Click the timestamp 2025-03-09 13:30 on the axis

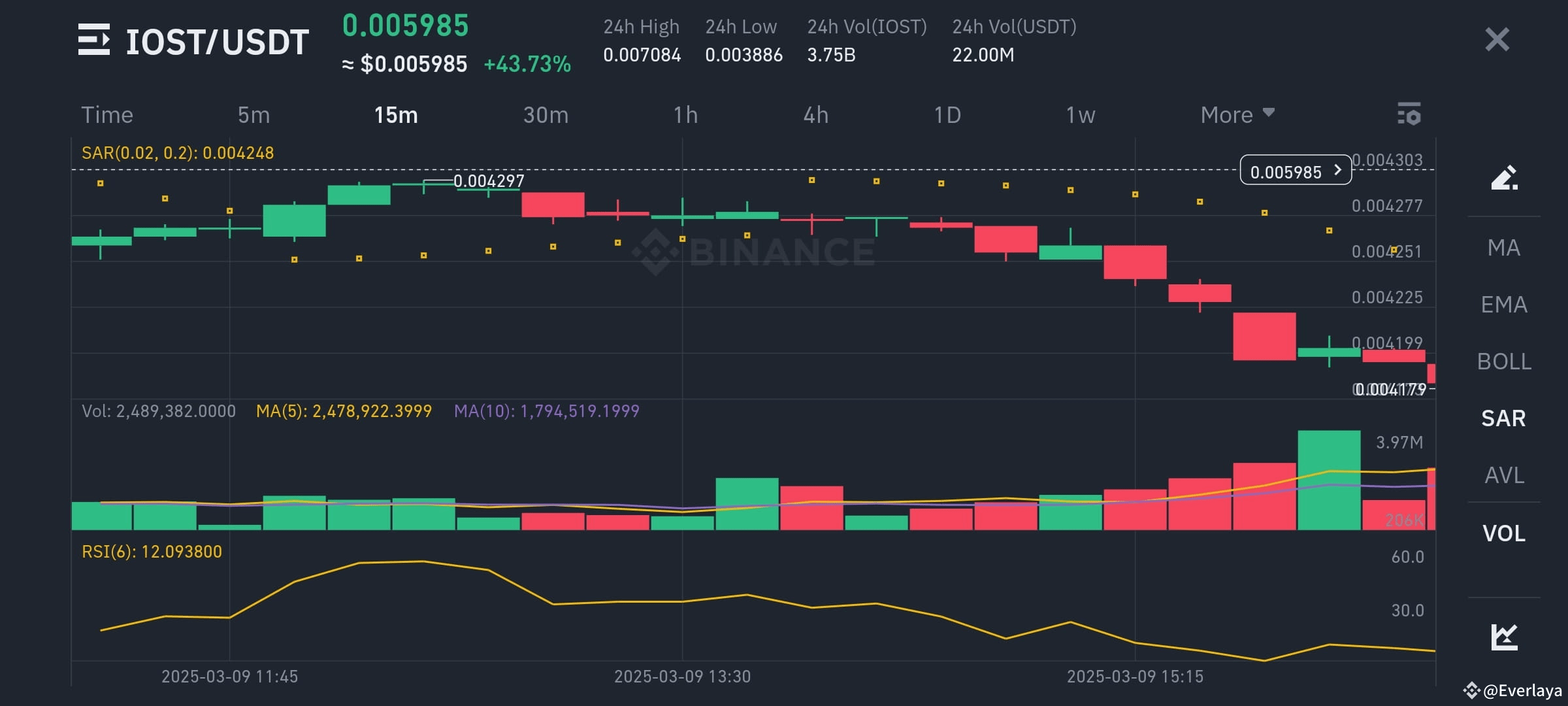683,677
